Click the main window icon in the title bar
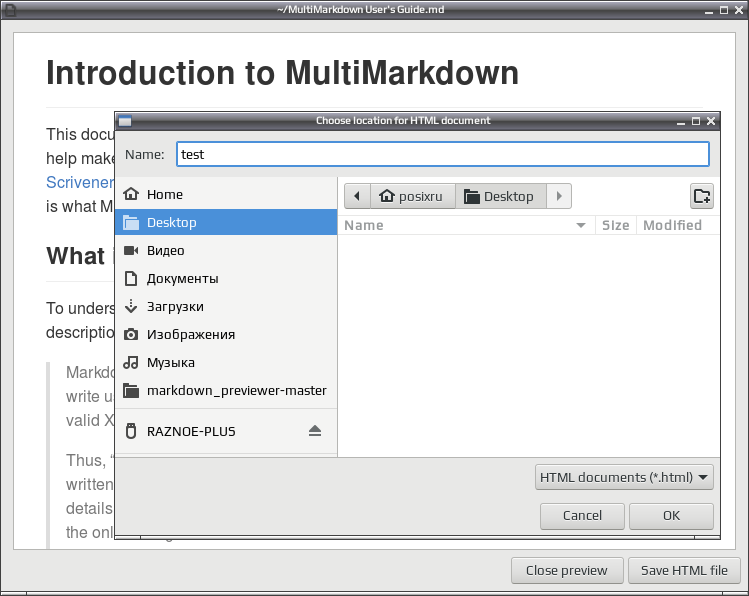 click(x=10, y=10)
